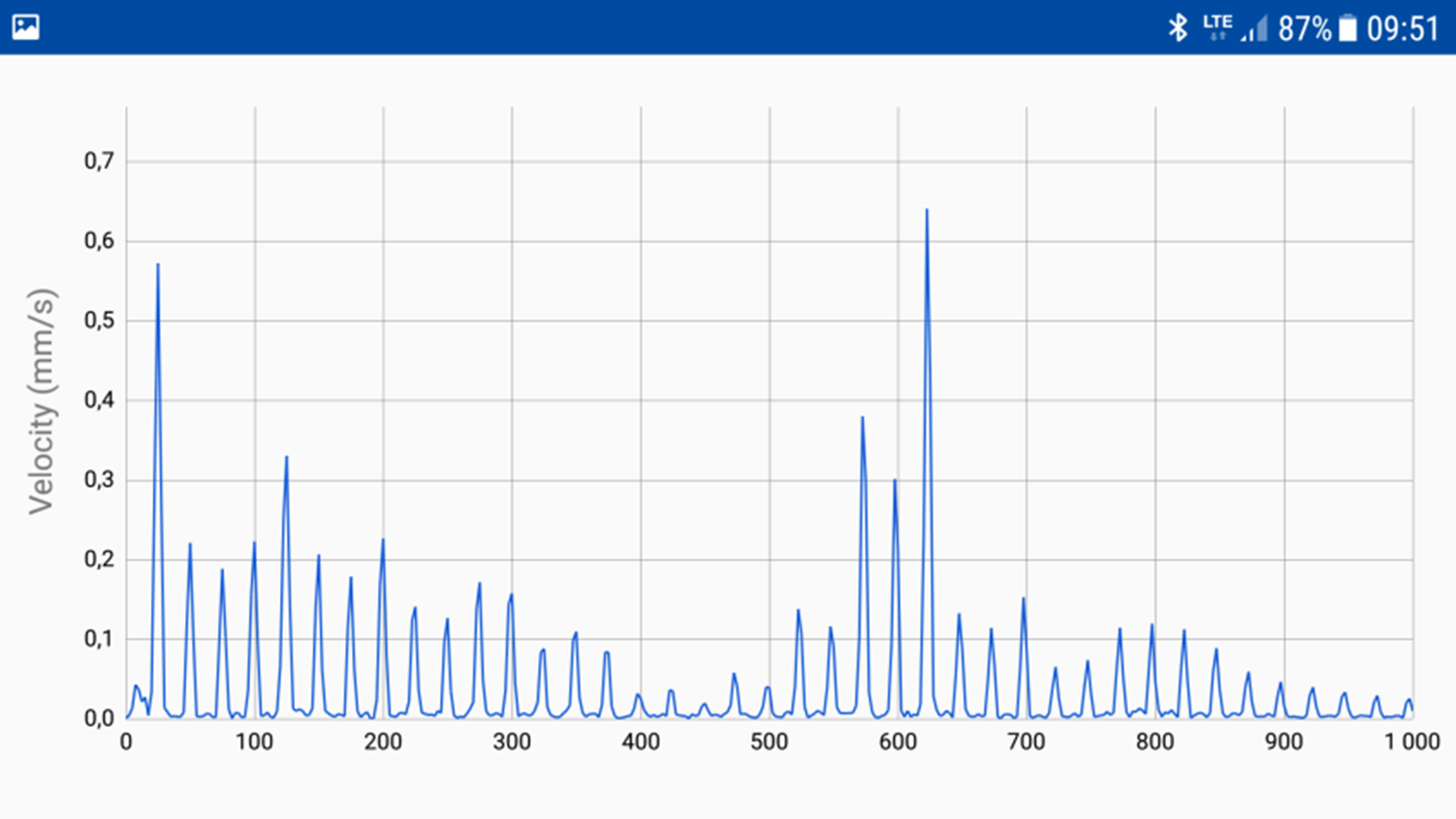Click the 0.33 peak between 100 and 200
This screenshot has height=819, width=1456.
(x=286, y=459)
